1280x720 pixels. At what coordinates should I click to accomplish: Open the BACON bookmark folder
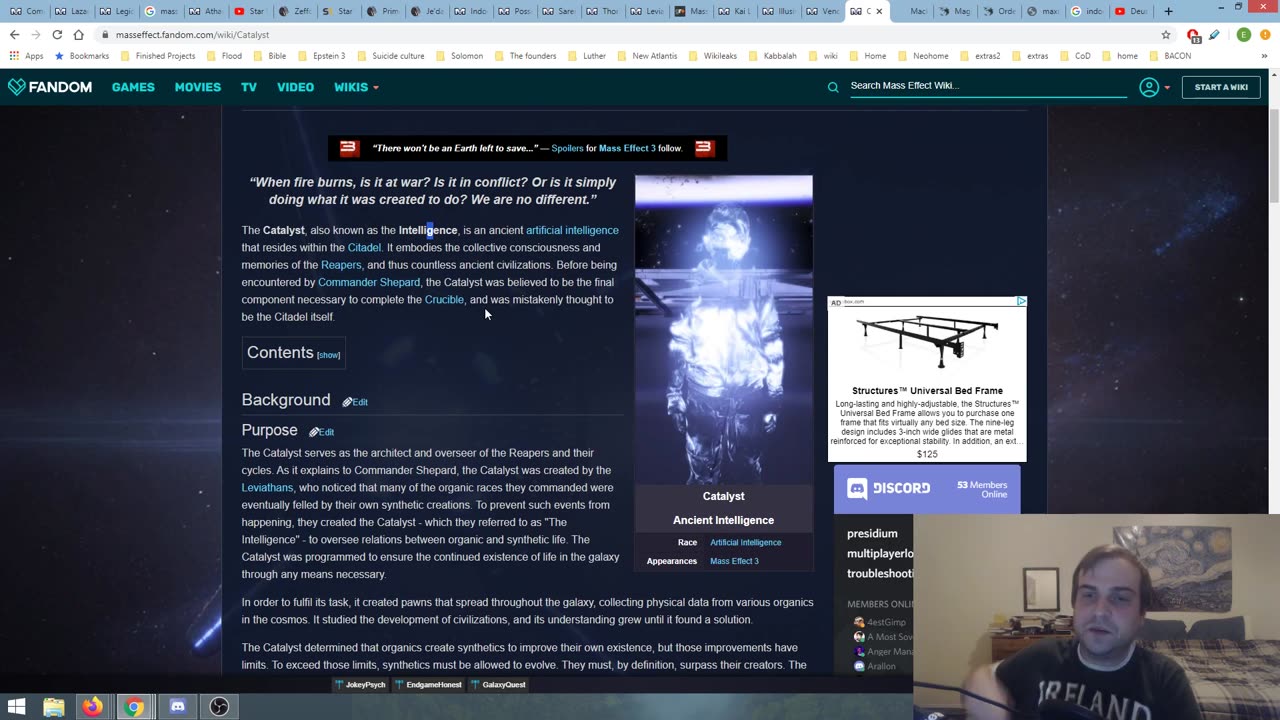coord(1170,56)
